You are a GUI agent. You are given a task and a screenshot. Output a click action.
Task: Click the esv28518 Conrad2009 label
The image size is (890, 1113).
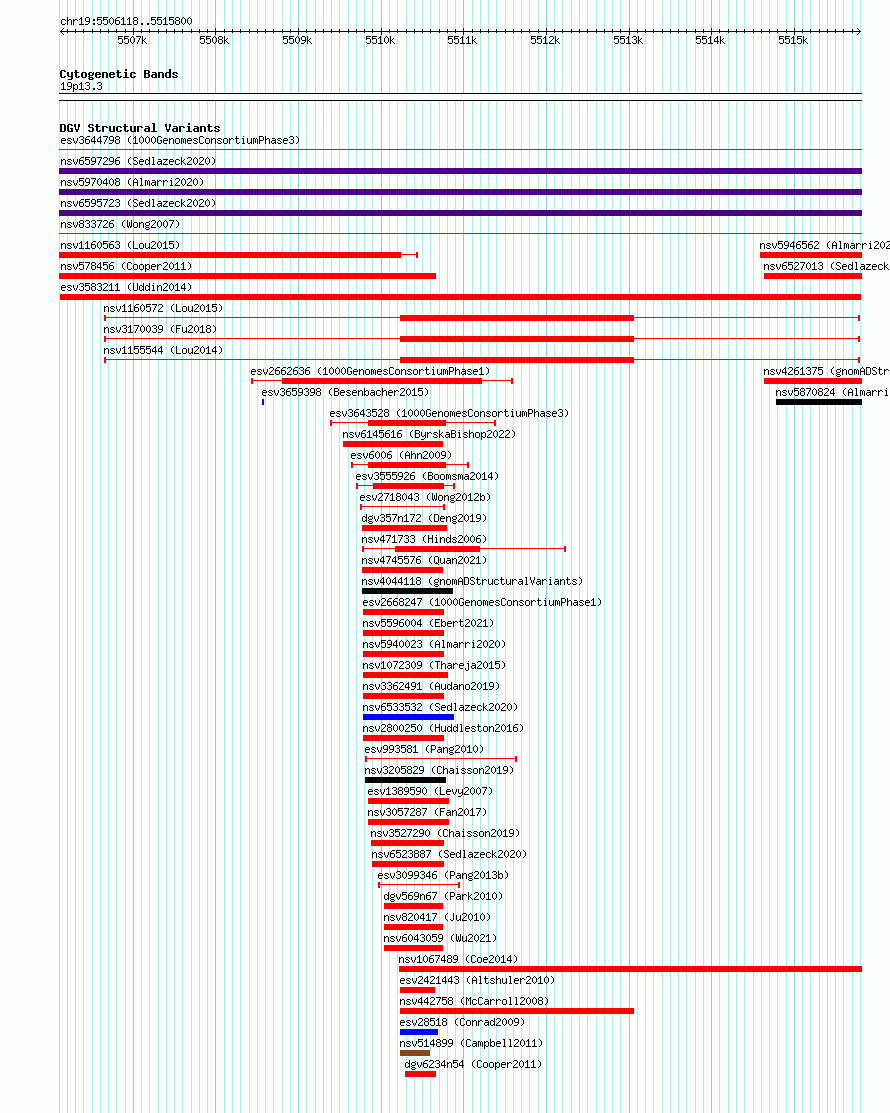462,1022
